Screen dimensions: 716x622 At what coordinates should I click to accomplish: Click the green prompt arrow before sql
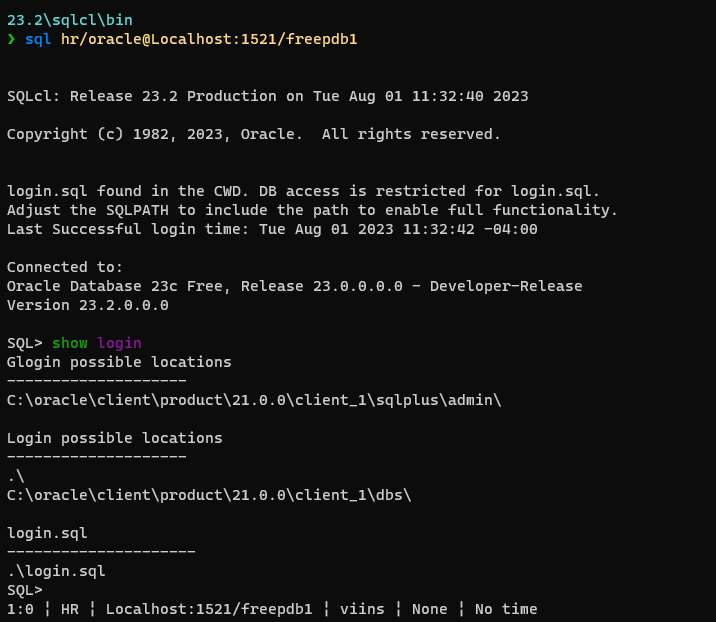coord(11,39)
